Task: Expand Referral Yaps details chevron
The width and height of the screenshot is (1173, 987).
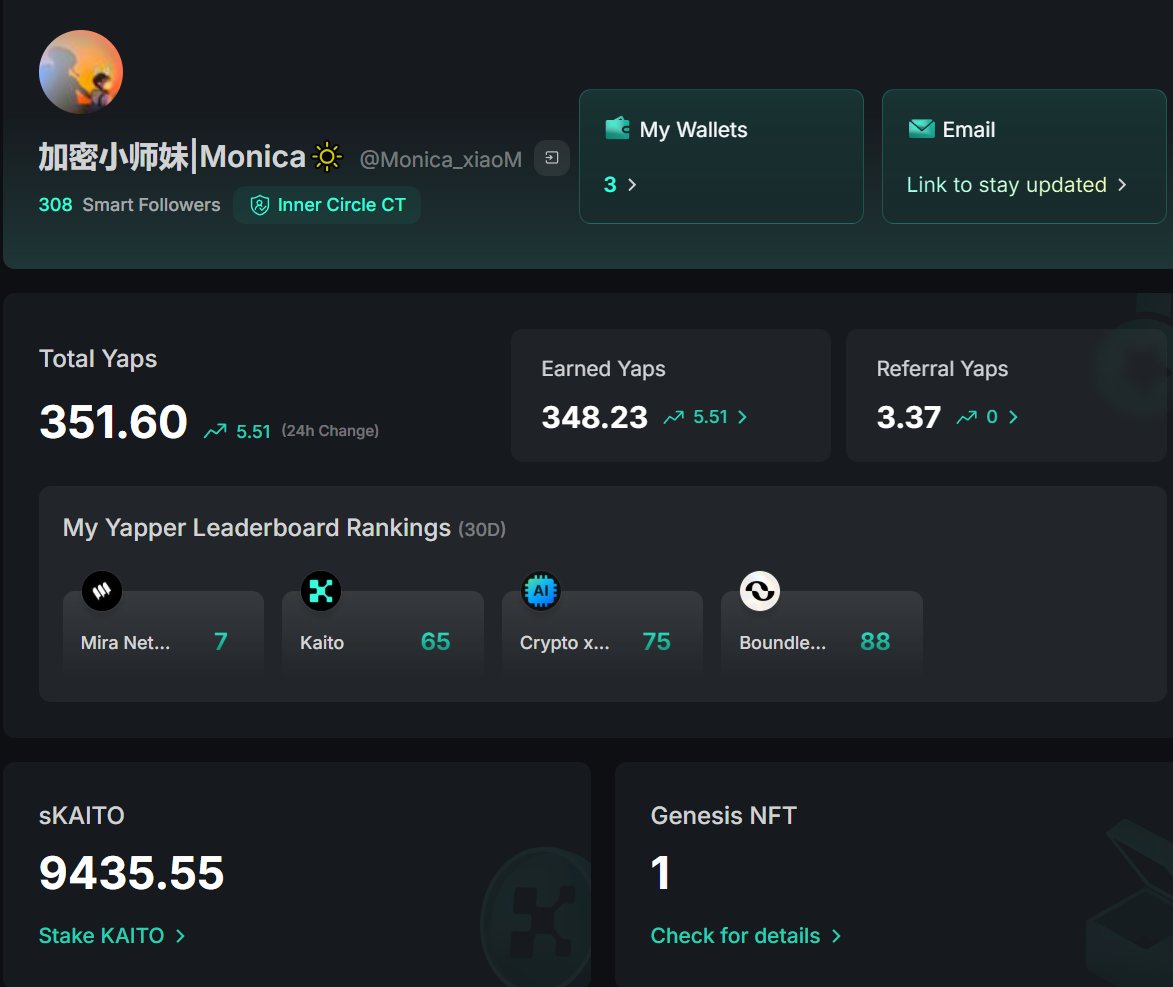Action: point(1013,417)
